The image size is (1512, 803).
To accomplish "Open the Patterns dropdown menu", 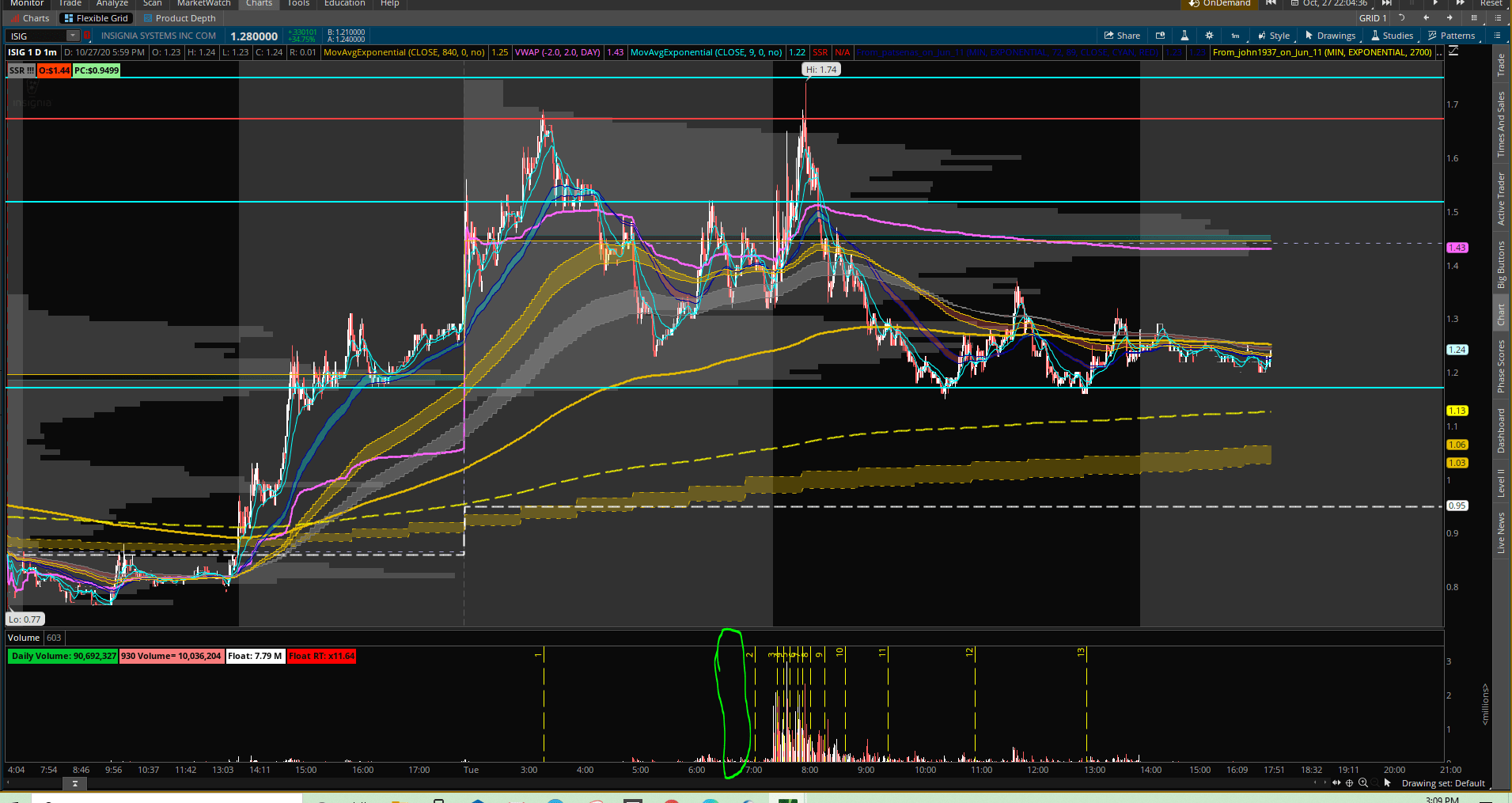I will [1452, 36].
